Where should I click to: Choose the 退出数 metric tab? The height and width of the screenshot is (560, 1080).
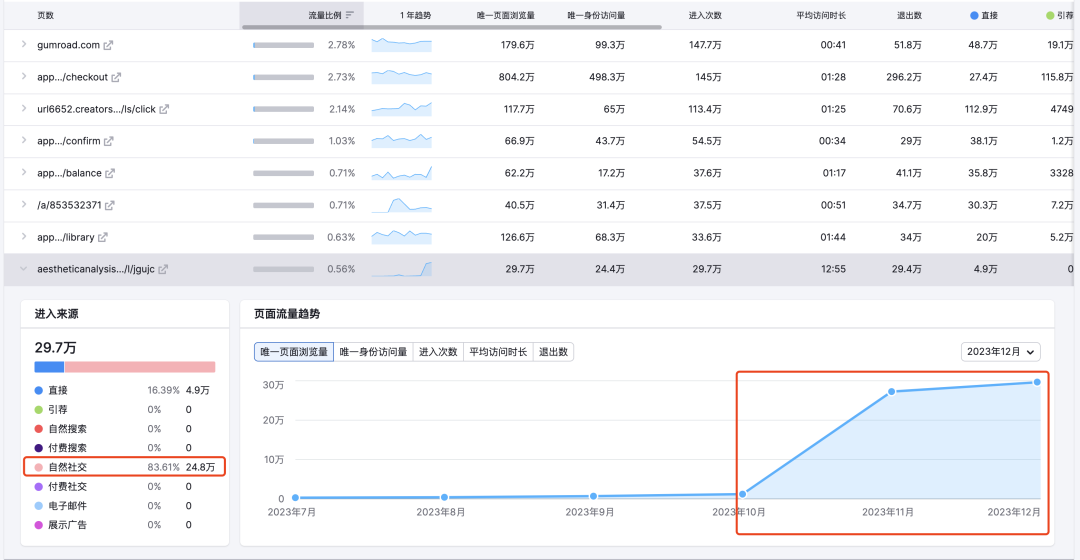click(x=553, y=352)
